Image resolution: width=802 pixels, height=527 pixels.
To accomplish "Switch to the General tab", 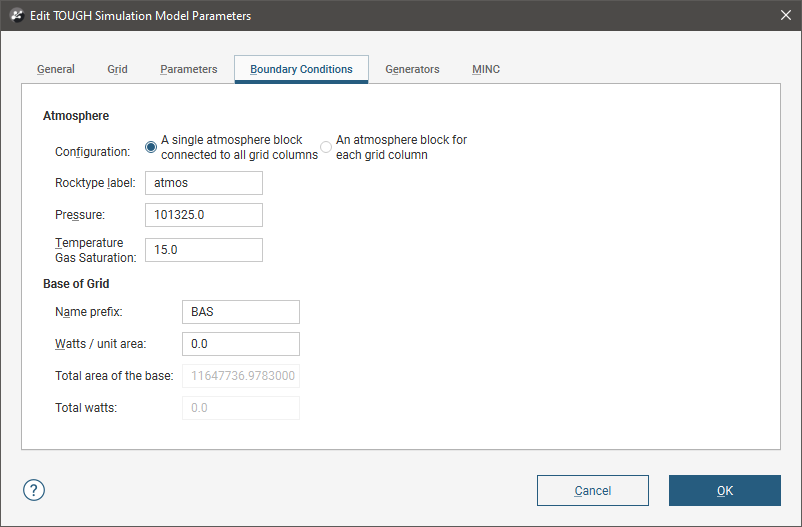I will click(56, 69).
